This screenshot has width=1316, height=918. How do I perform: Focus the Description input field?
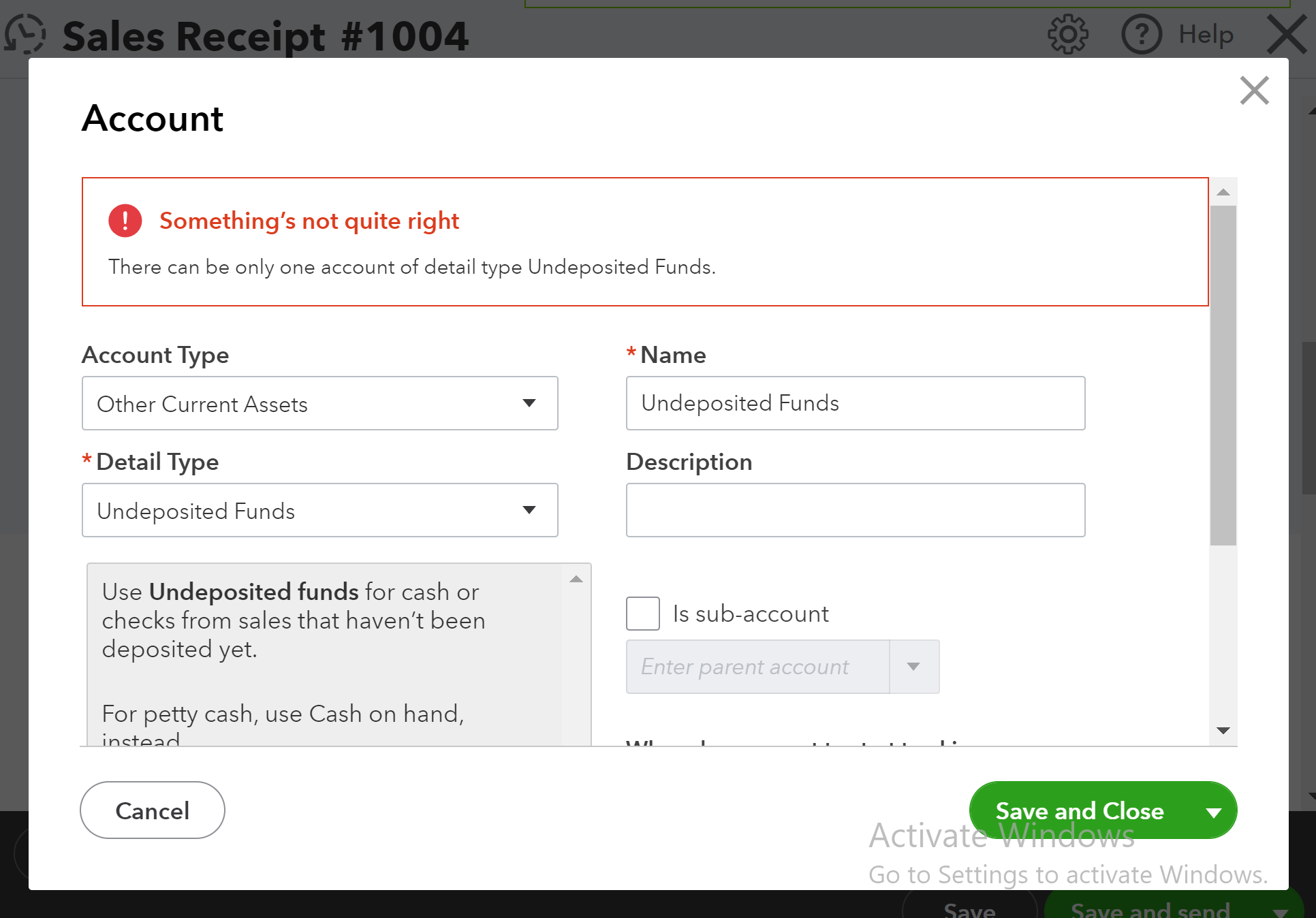point(855,509)
